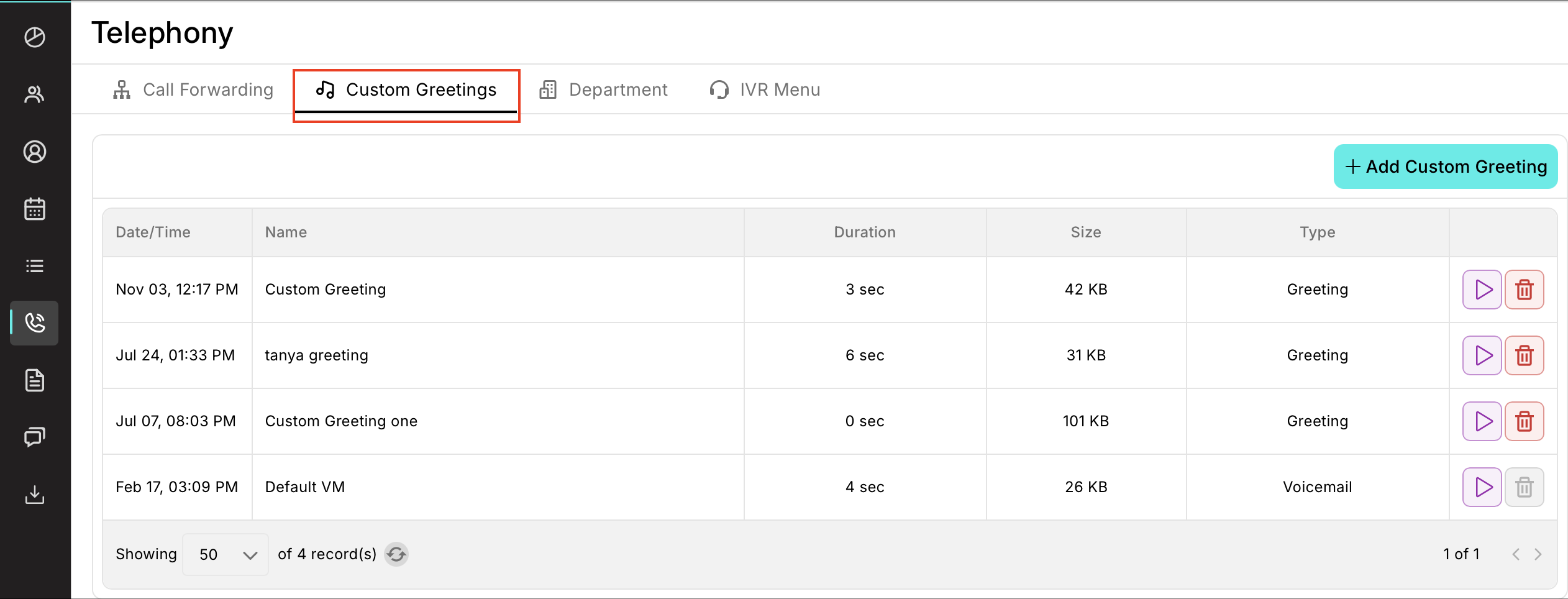Open the chat messages sidebar icon
Image resolution: width=1568 pixels, height=599 pixels.
35,437
